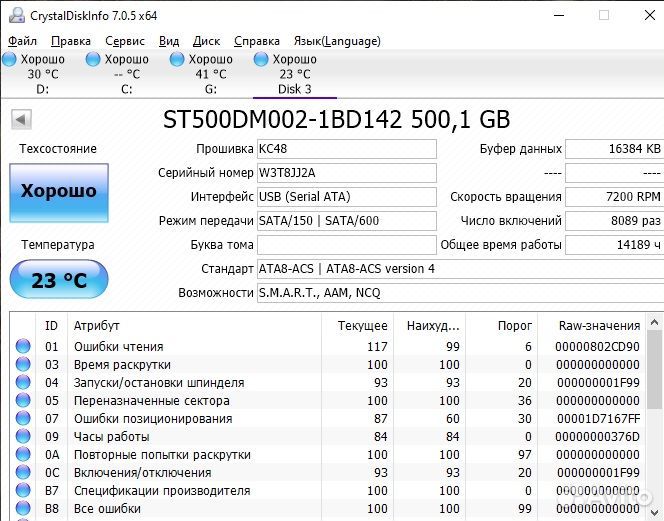
Task: Open the Вид menu
Action: pos(169,41)
